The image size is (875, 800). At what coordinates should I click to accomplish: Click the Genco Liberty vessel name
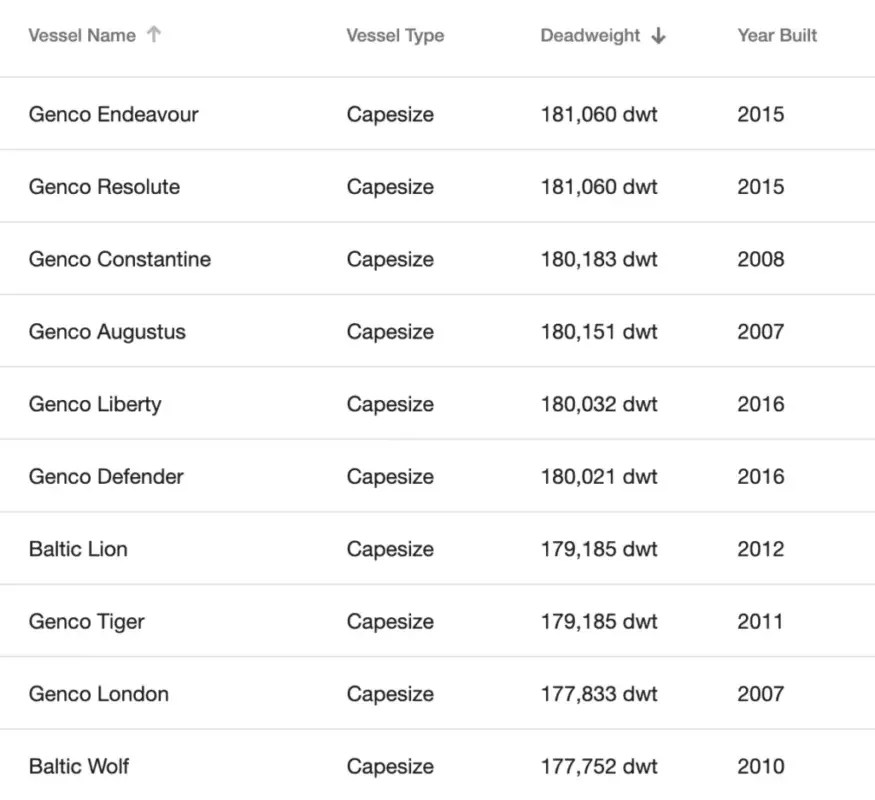[x=96, y=404]
